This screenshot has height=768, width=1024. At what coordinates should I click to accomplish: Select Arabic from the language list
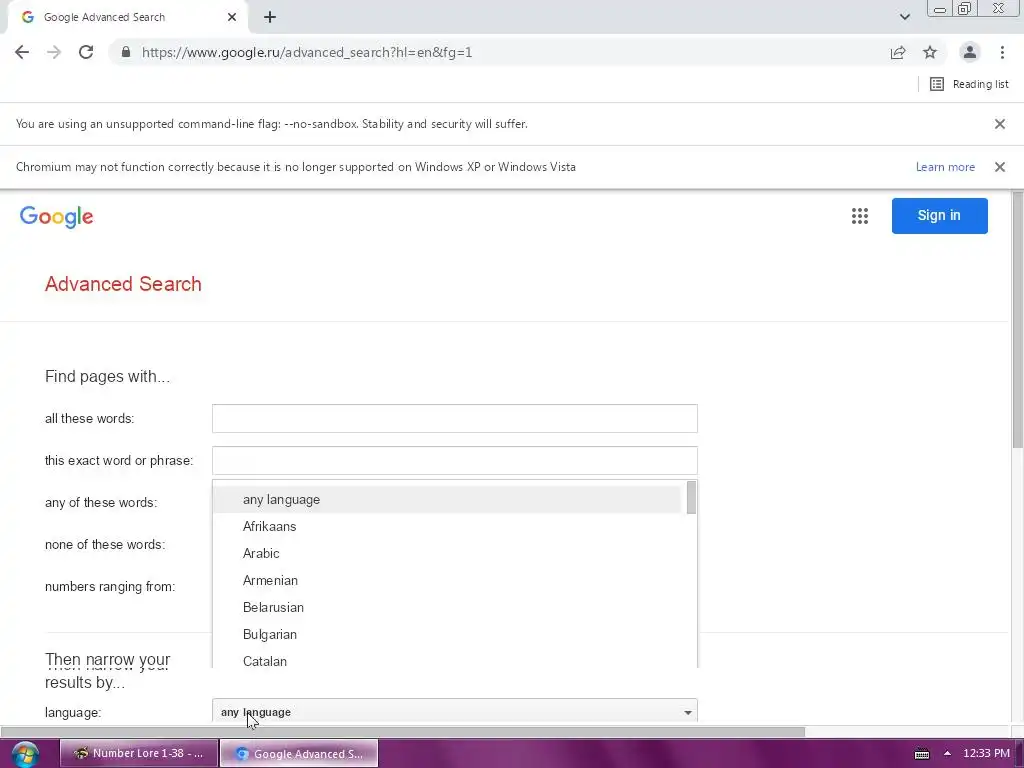[x=447, y=553]
